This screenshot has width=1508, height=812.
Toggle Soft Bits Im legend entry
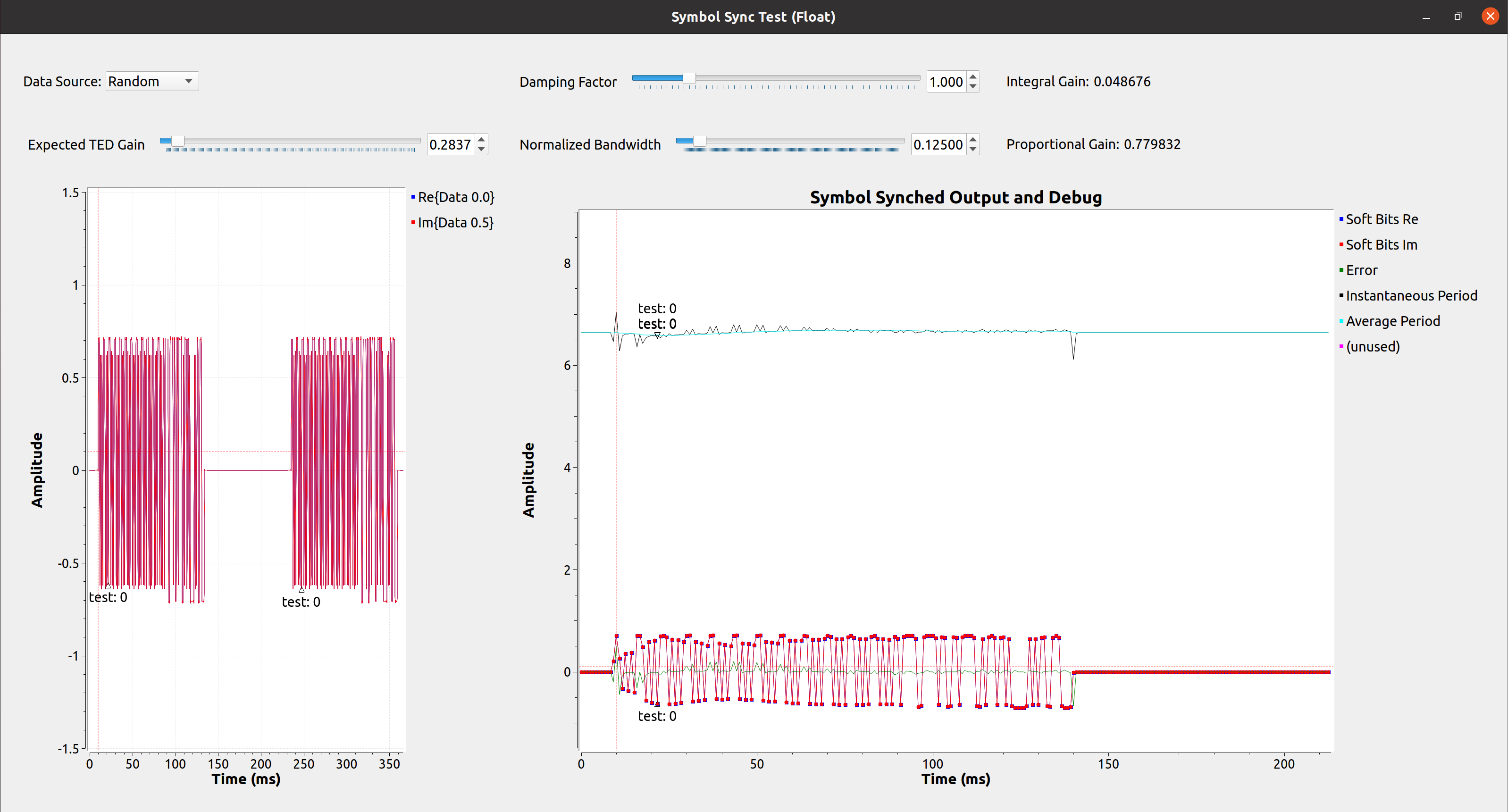click(x=1381, y=245)
